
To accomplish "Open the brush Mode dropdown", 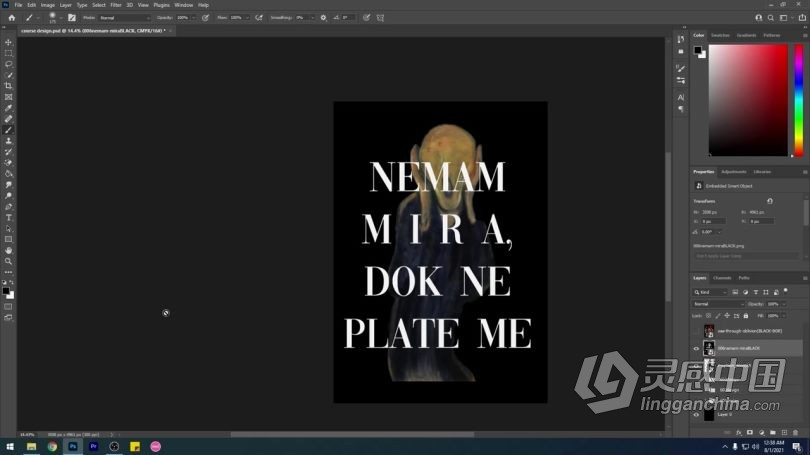I will click(x=124, y=18).
